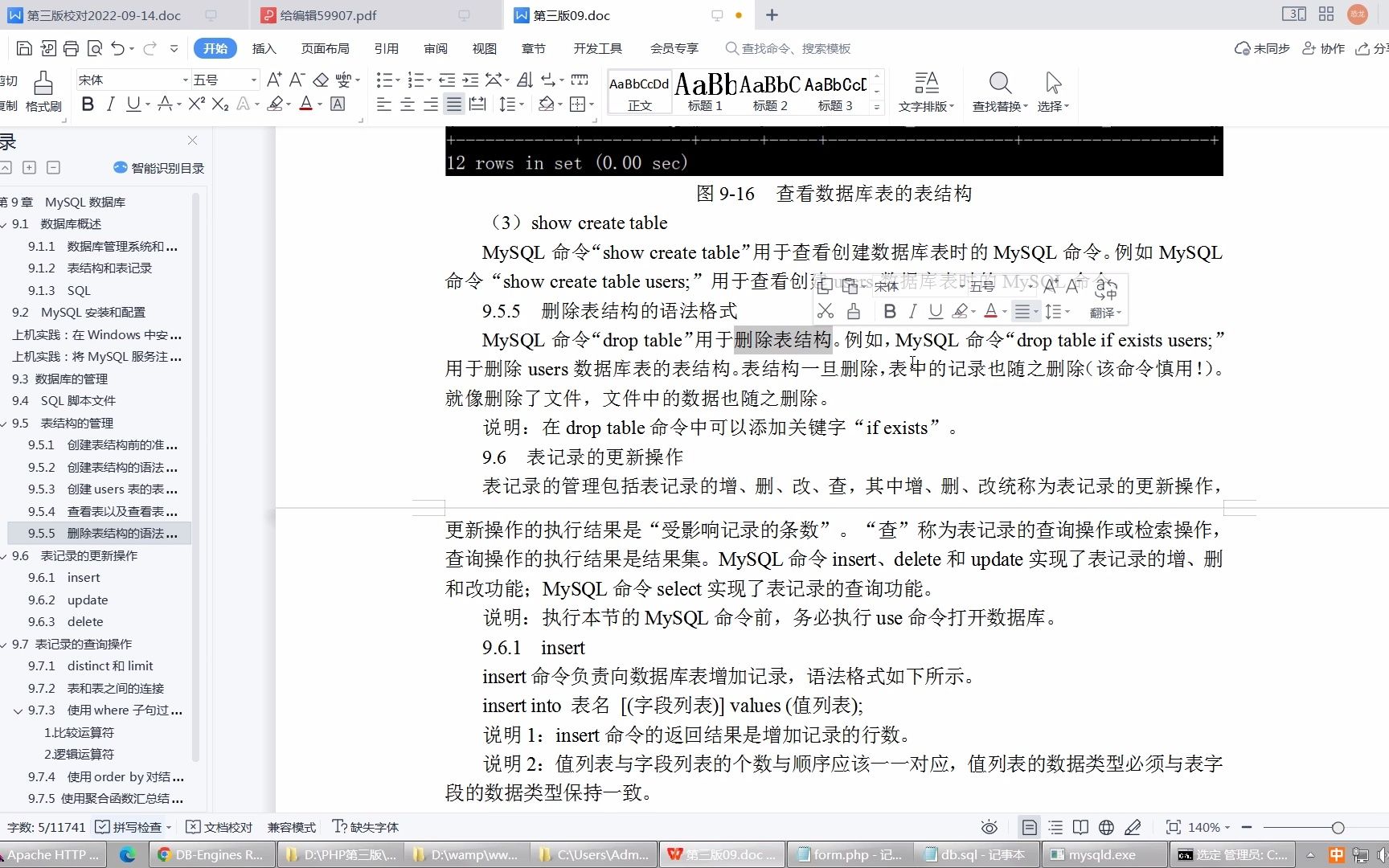
Task: Open db.sql Notepad from taskbar
Action: pos(976,854)
